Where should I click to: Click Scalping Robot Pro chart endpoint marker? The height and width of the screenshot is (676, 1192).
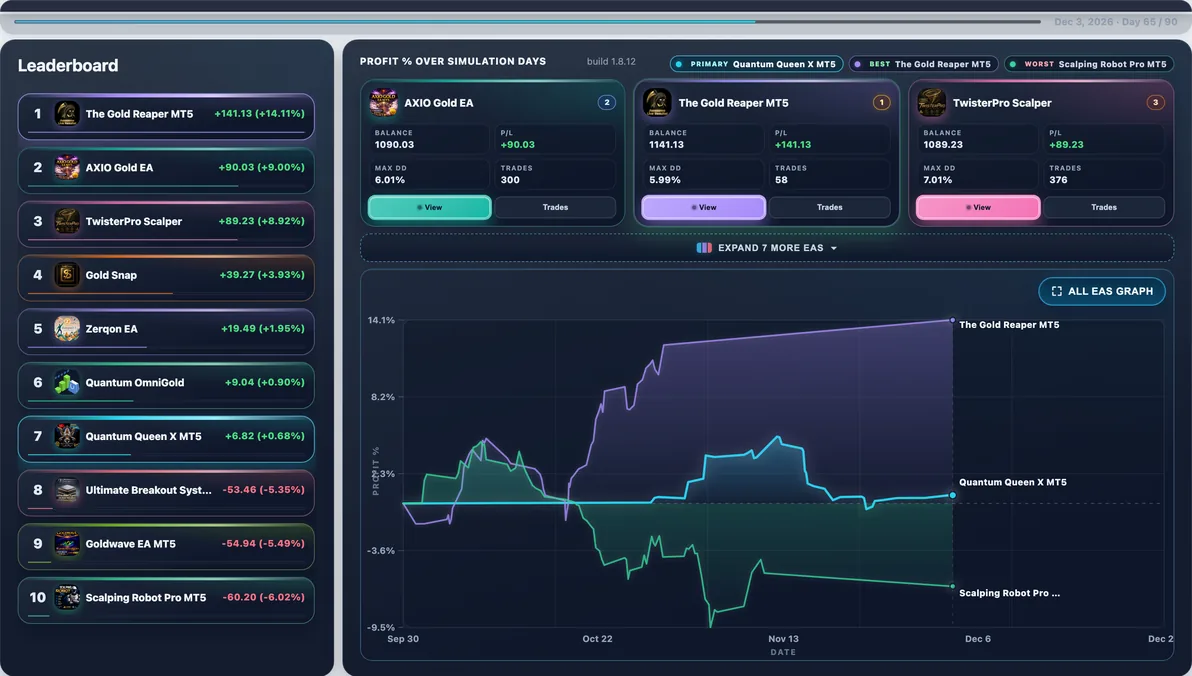953,586
